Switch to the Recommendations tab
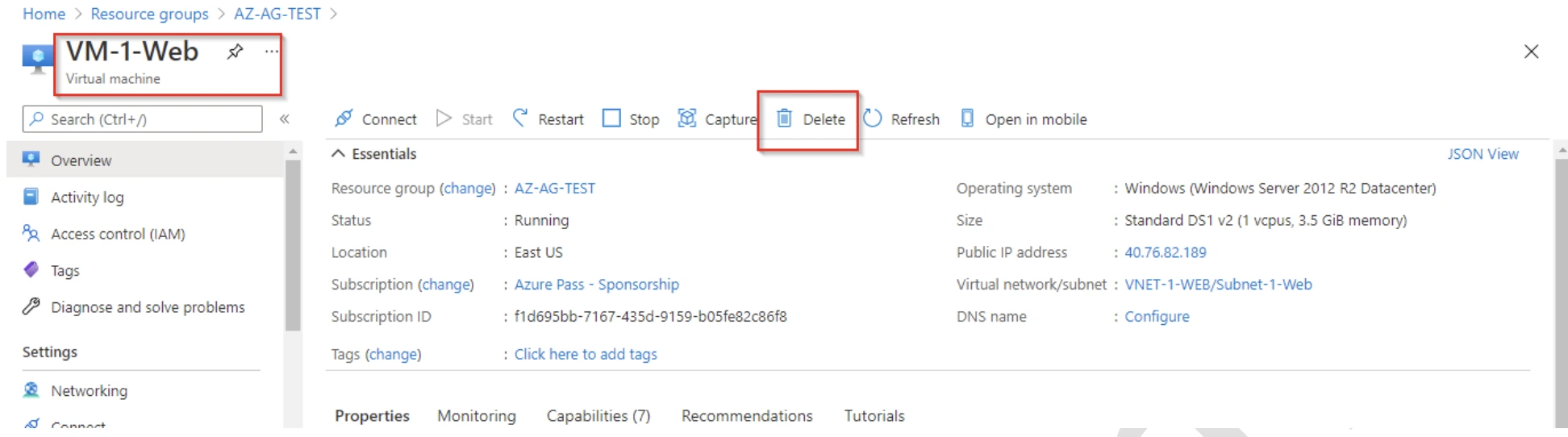The width and height of the screenshot is (1568, 437). pos(747,416)
